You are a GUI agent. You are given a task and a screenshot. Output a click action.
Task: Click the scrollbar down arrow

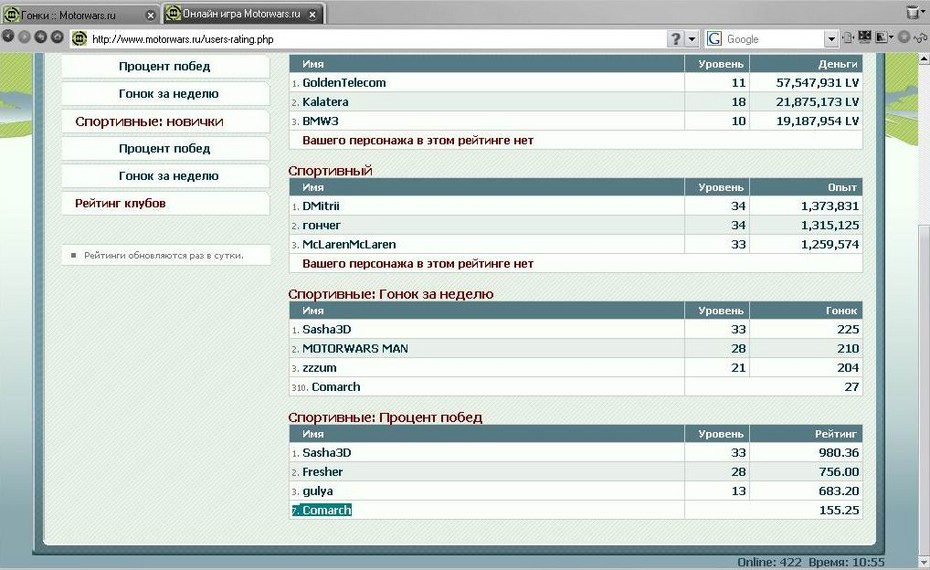(x=924, y=561)
